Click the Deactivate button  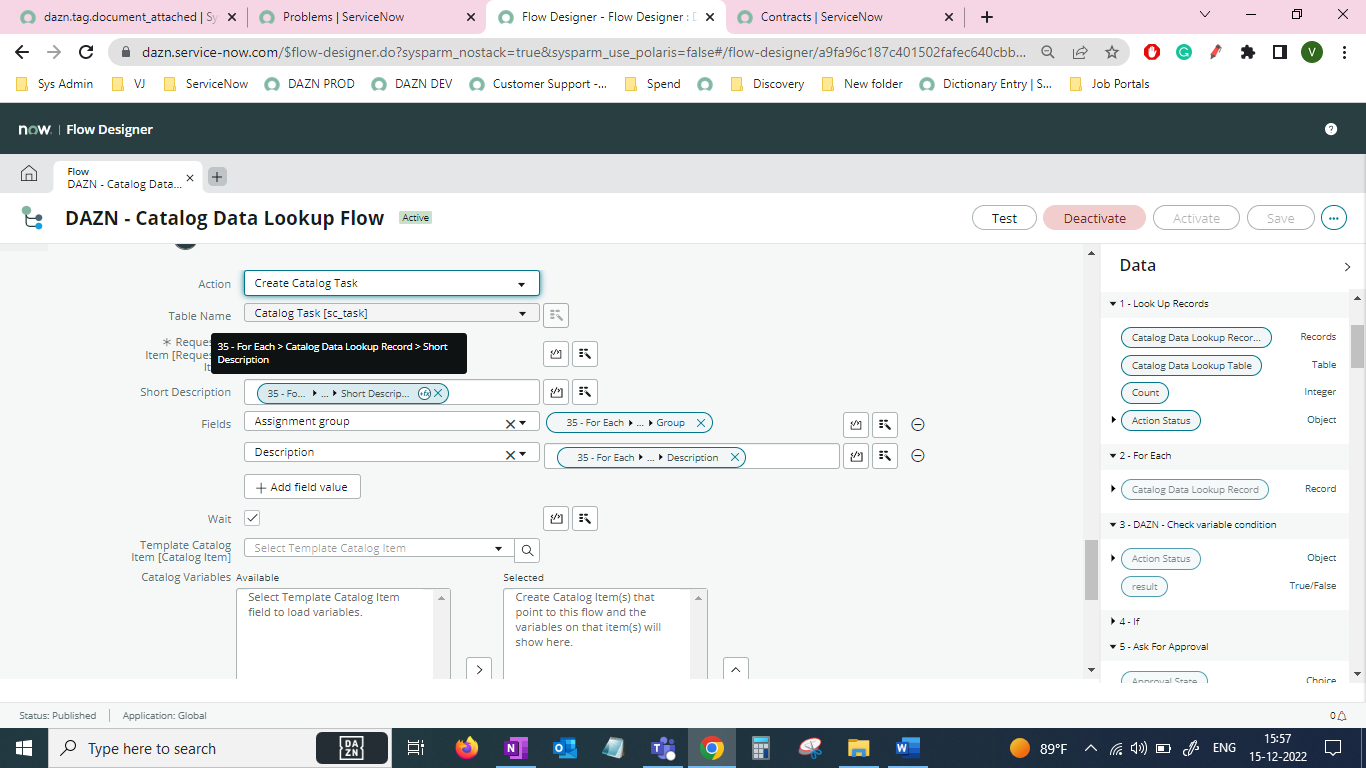(1094, 218)
